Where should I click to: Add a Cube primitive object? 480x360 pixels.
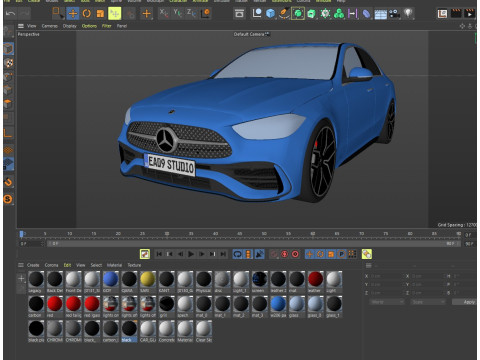click(270, 13)
